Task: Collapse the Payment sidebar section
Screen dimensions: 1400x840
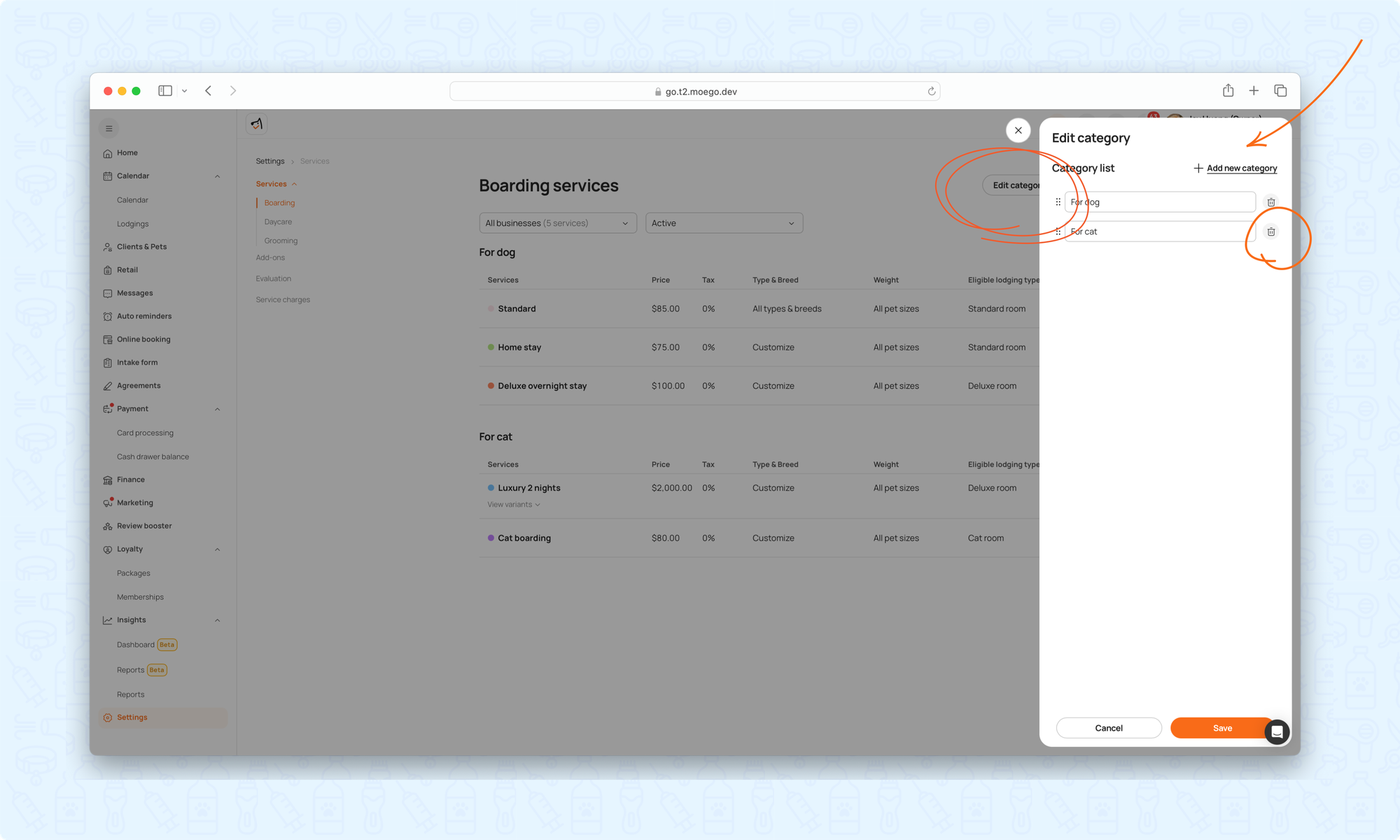Action: (217, 409)
